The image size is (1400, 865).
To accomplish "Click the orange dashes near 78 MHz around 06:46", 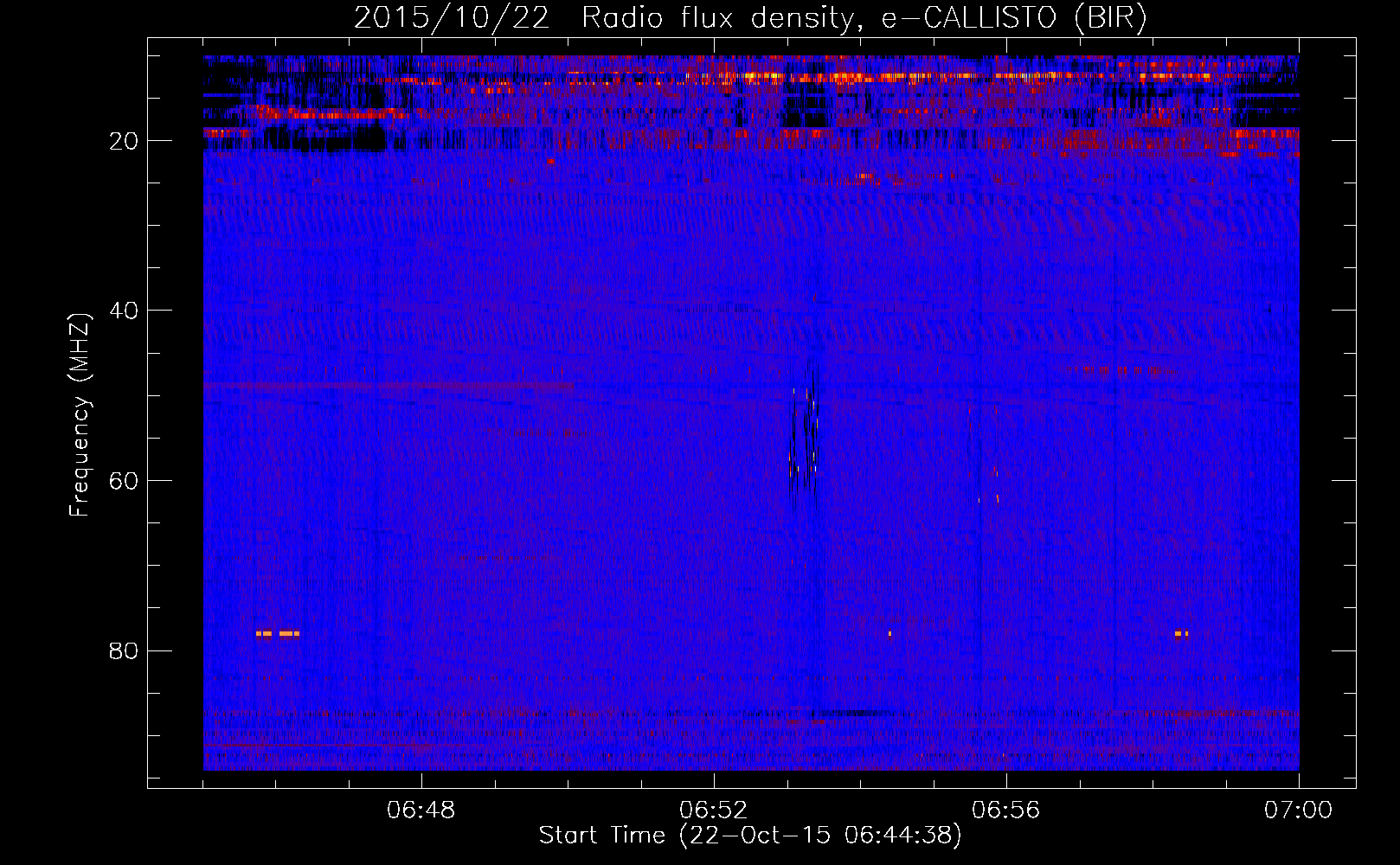I will [x=278, y=634].
